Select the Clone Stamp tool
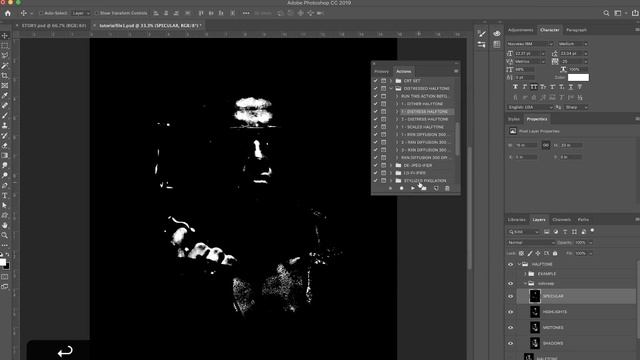 4,126
